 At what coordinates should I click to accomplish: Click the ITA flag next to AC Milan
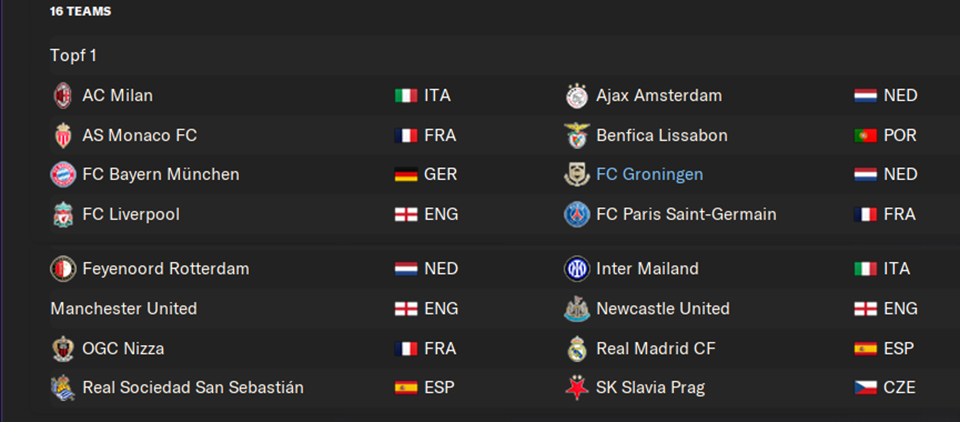(406, 96)
